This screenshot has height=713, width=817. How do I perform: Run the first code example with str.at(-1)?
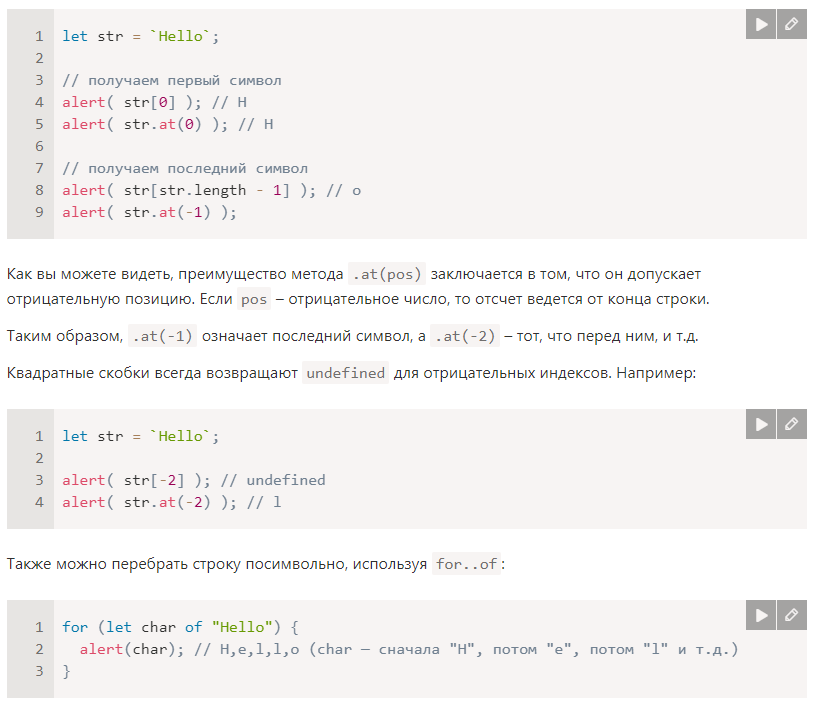point(761,24)
